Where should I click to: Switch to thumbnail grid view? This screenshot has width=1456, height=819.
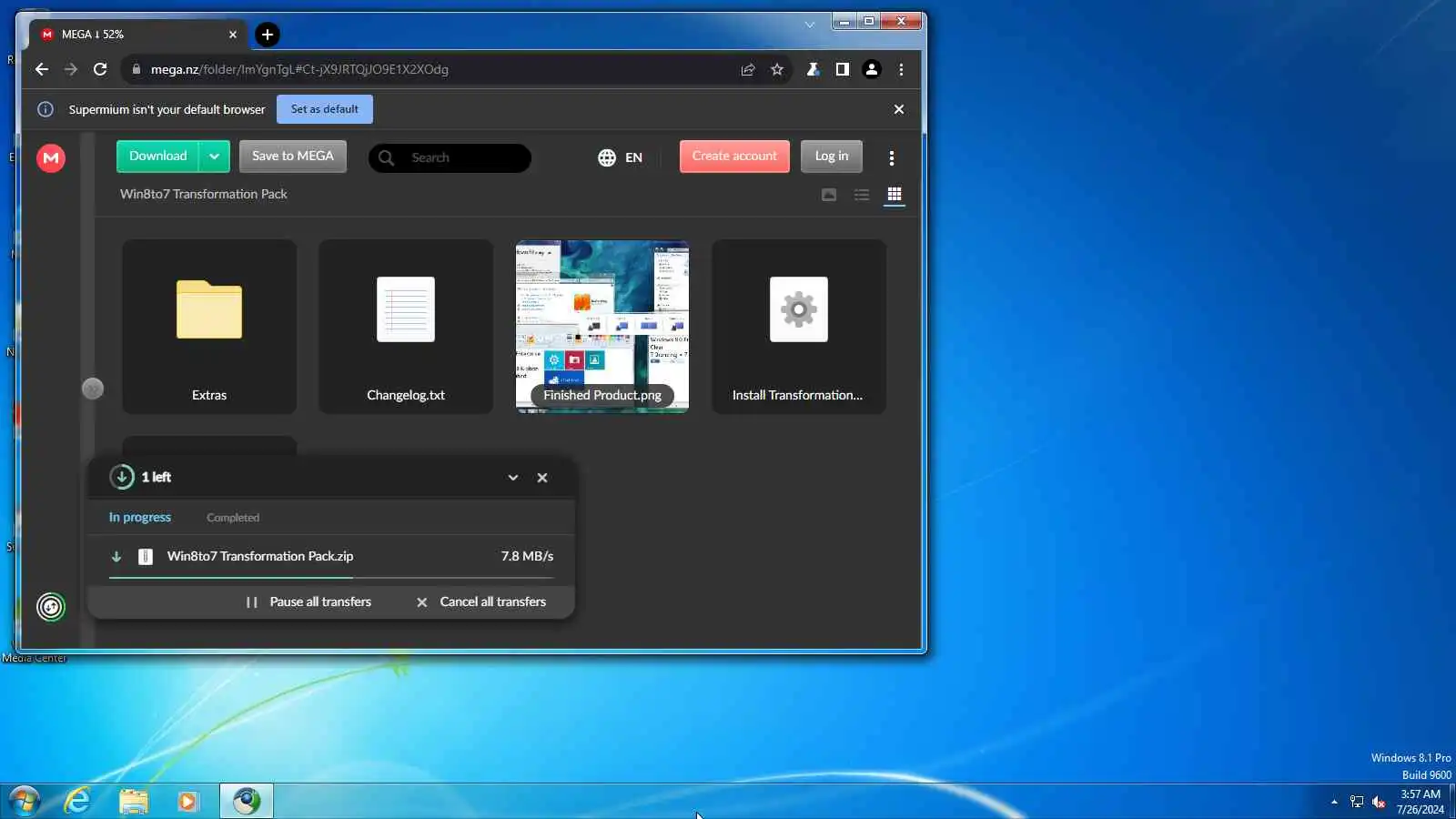point(895,195)
